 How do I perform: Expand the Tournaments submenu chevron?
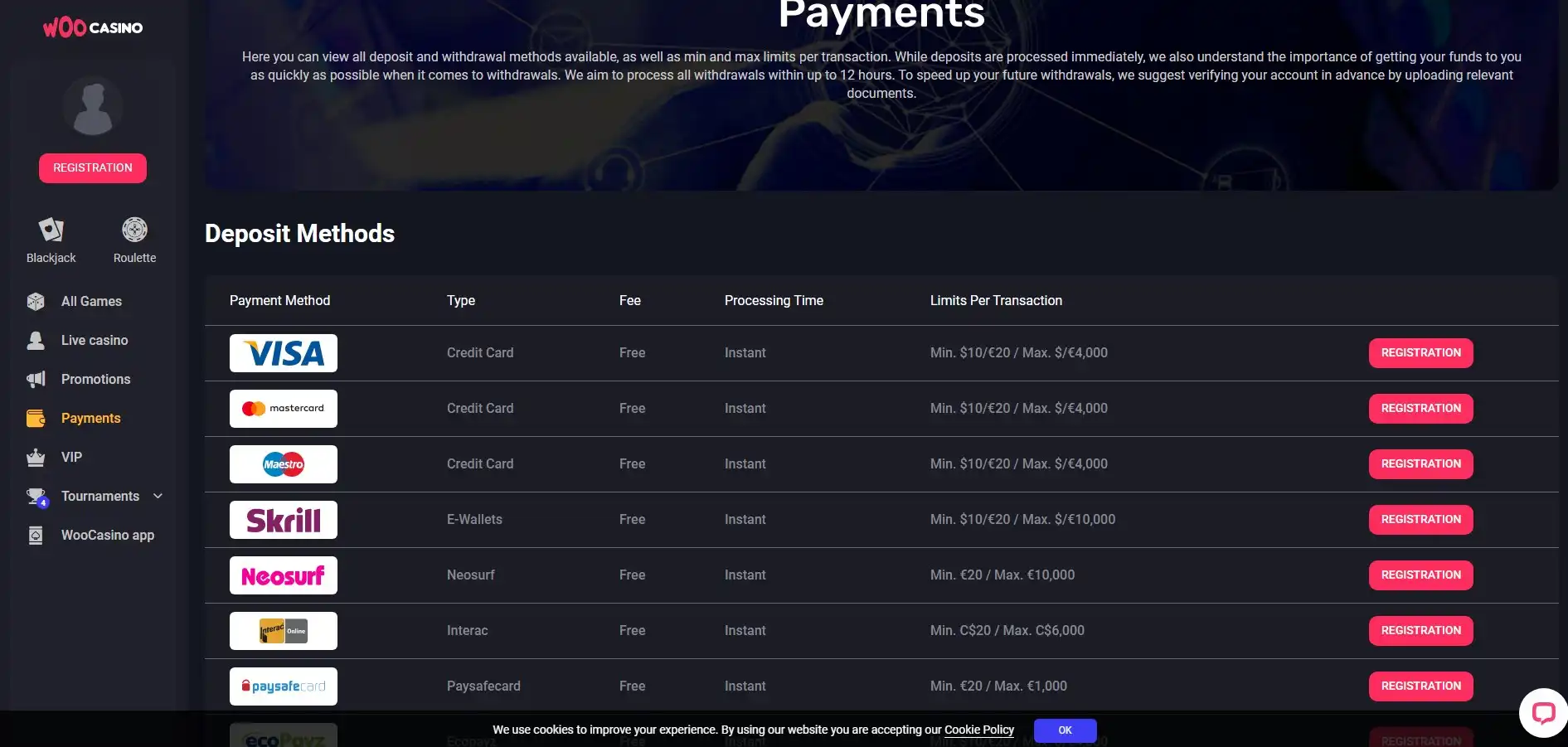point(158,496)
